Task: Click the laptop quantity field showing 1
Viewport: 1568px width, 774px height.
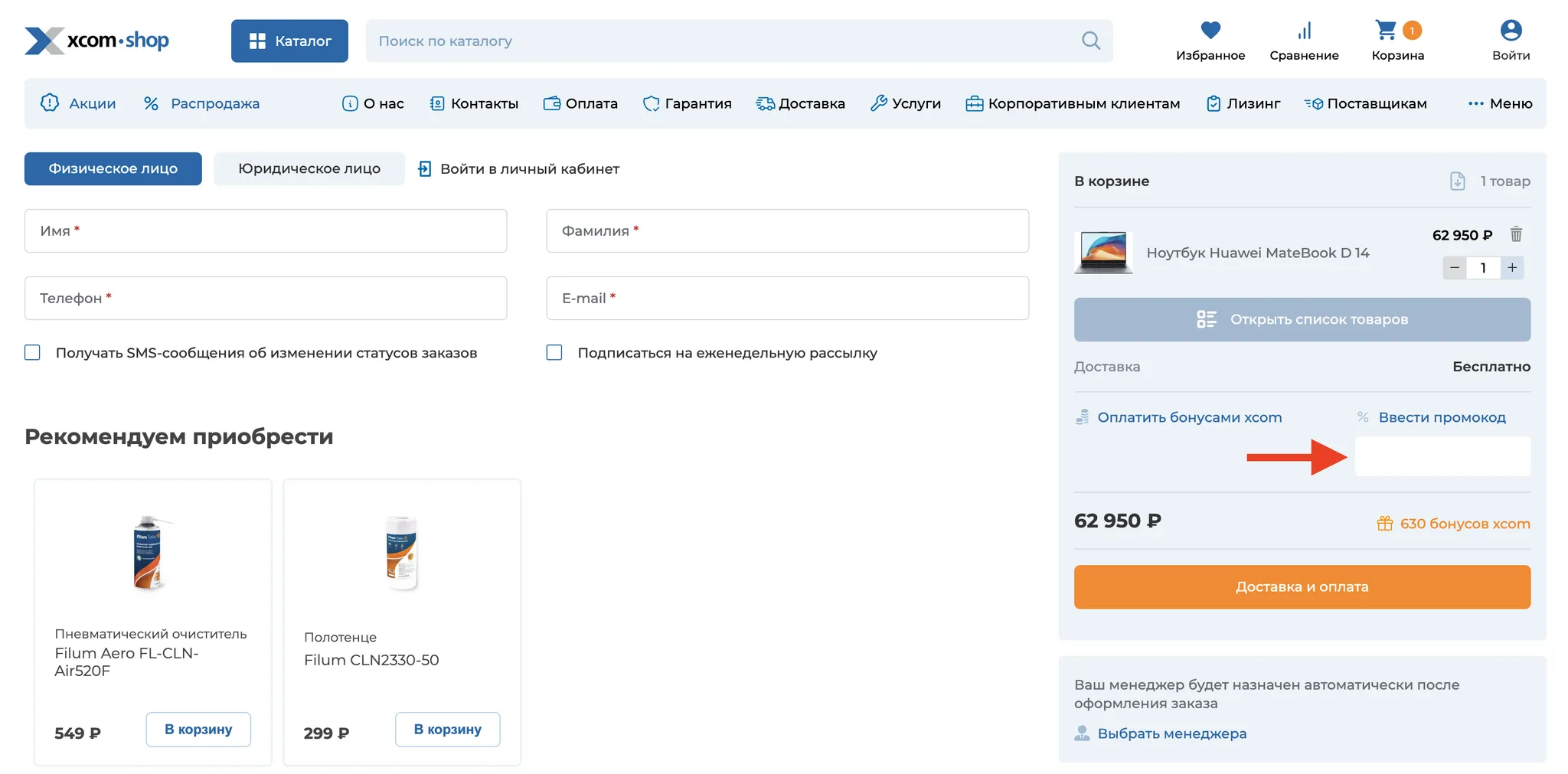Action: point(1483,267)
